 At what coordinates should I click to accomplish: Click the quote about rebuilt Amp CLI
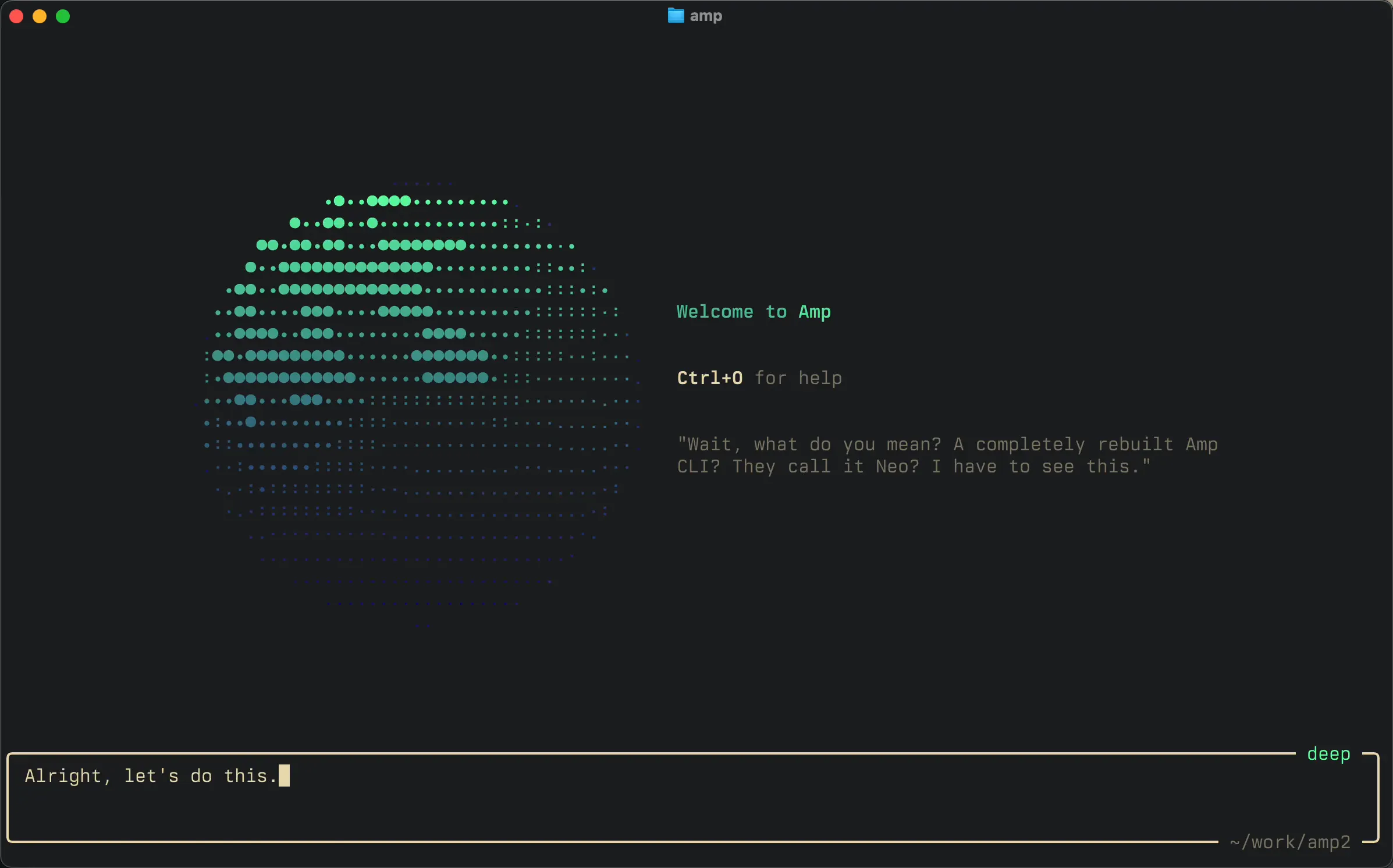tap(947, 456)
